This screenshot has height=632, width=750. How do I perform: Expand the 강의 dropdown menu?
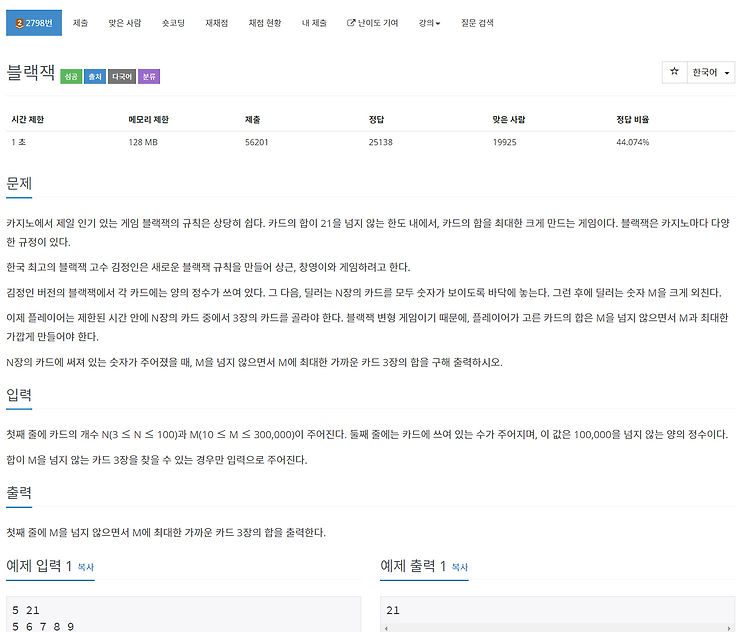pyautogui.click(x=430, y=23)
